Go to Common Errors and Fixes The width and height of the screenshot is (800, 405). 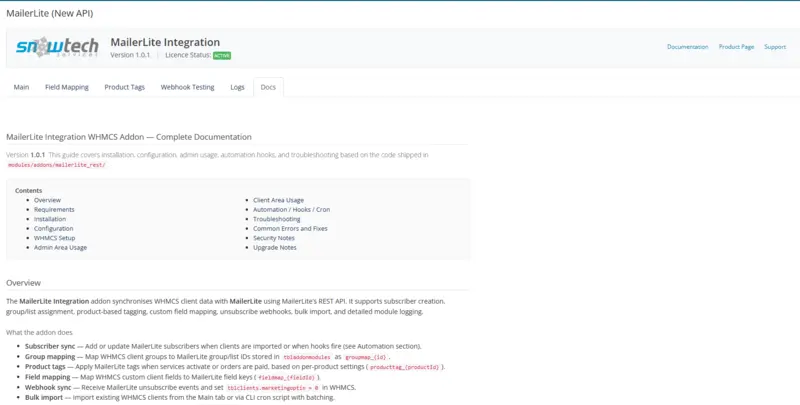290,229
